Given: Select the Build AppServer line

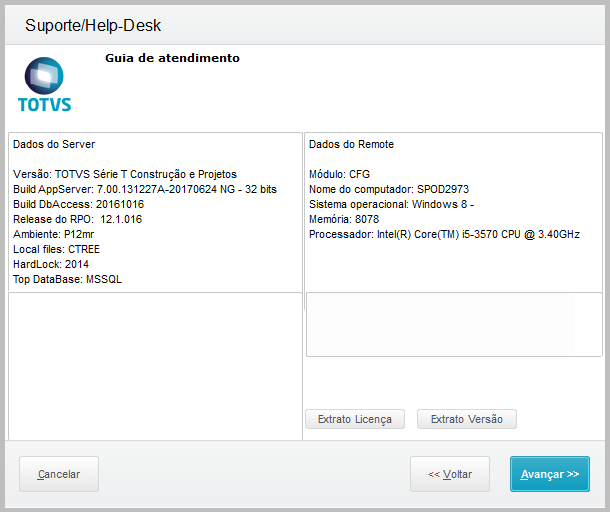Looking at the screenshot, I should [144, 189].
